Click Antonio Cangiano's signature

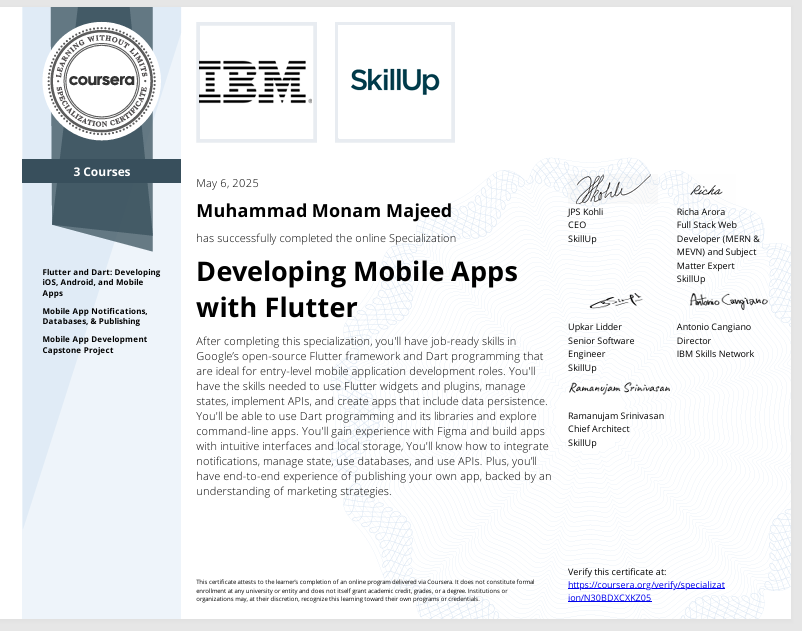729,301
